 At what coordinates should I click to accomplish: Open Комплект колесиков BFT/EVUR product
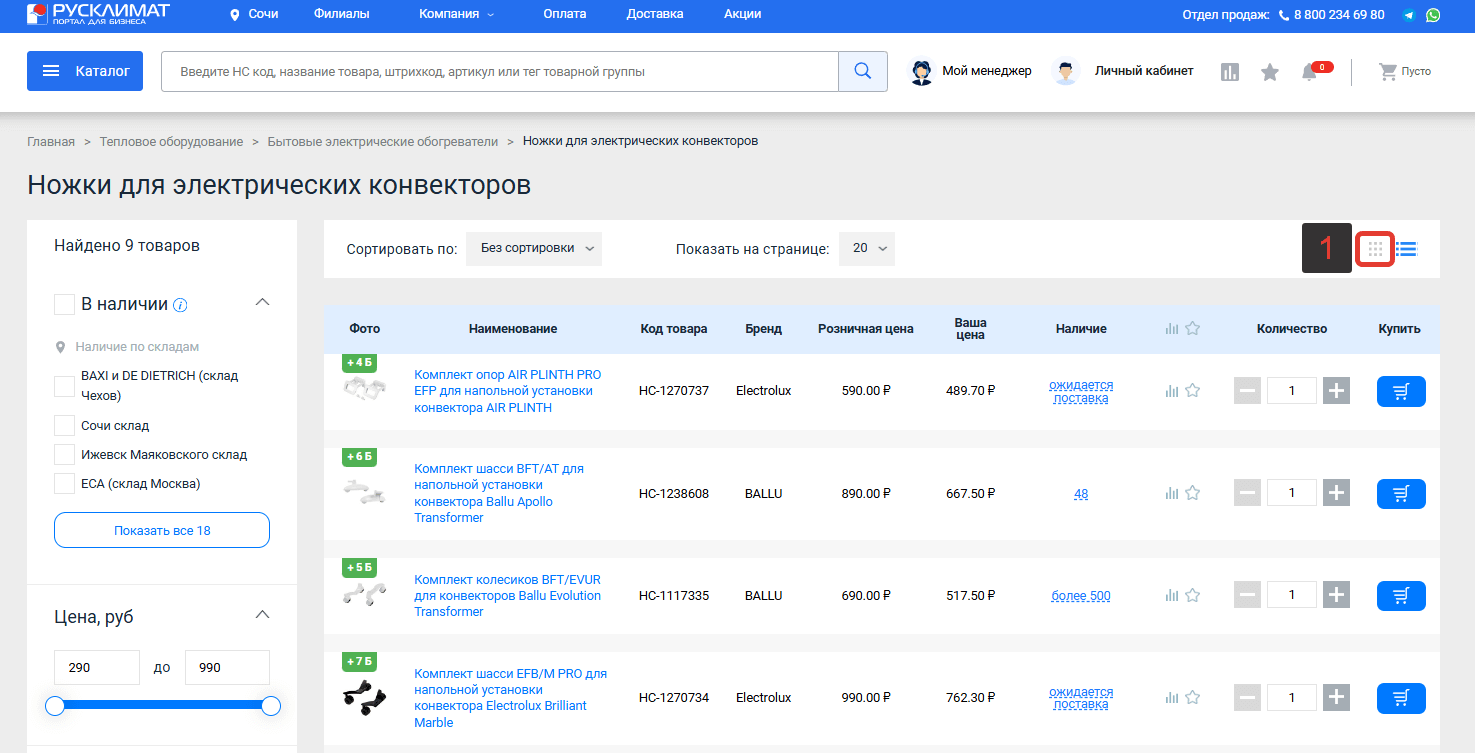pos(508,595)
